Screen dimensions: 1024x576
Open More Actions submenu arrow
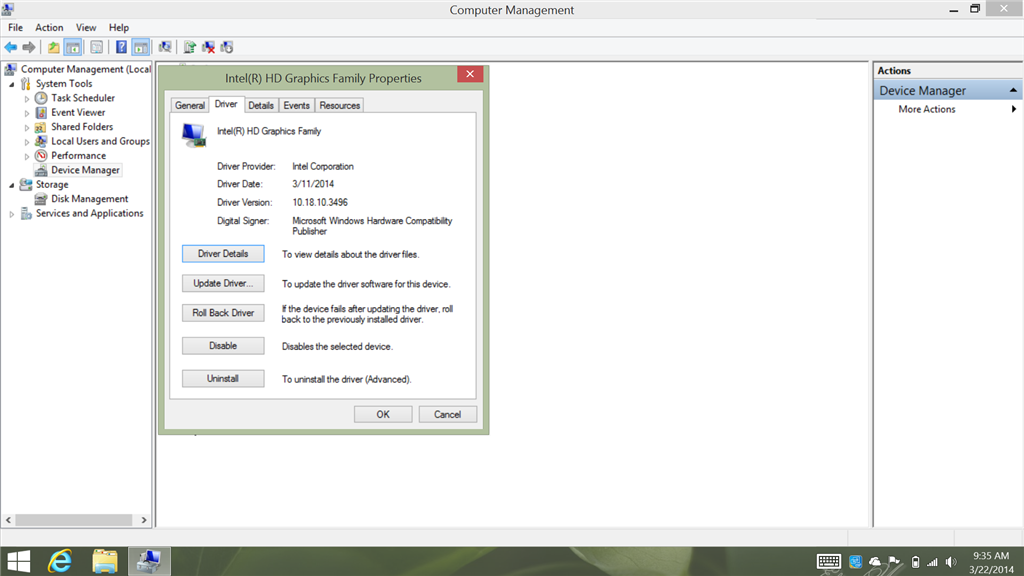click(1014, 109)
